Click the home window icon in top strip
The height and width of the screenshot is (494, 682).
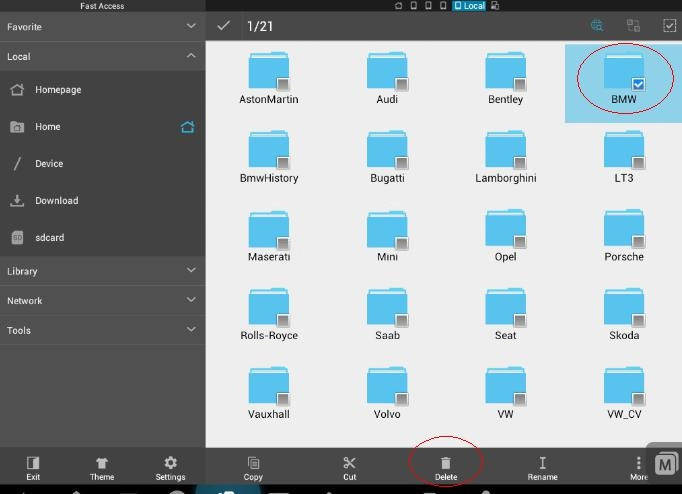(398, 6)
